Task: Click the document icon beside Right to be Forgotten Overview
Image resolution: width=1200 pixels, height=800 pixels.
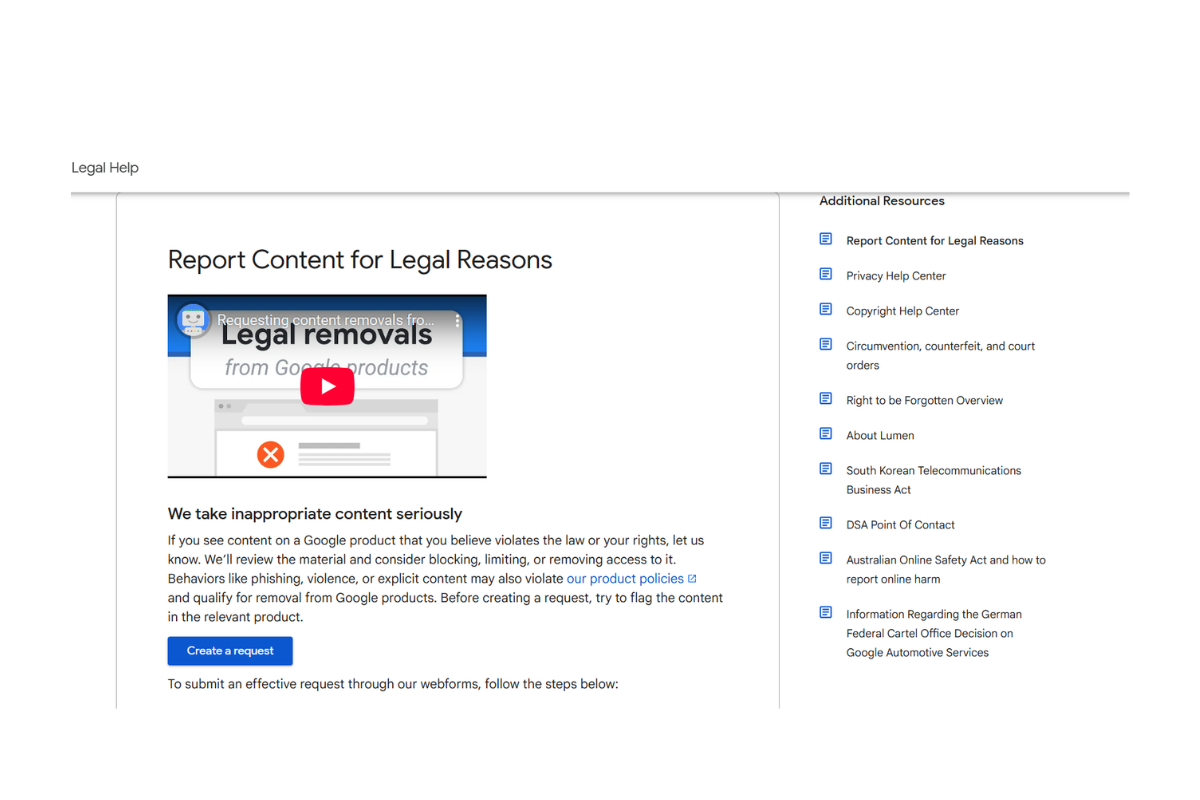Action: point(826,399)
